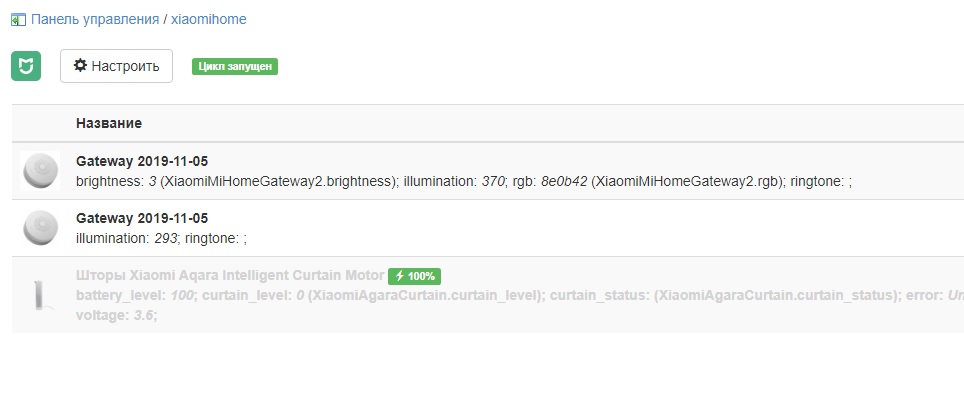
Task: Open the Панель управления breadcrumb link
Action: pos(95,19)
